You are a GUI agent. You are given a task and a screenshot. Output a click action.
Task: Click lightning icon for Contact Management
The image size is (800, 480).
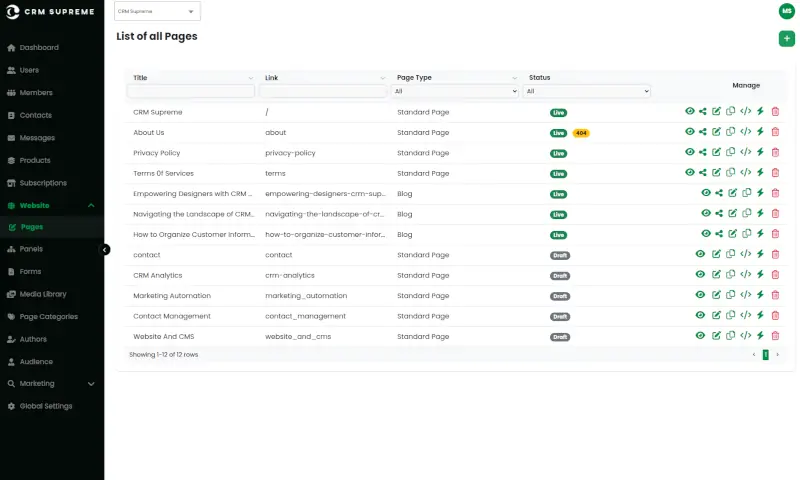coord(760,315)
